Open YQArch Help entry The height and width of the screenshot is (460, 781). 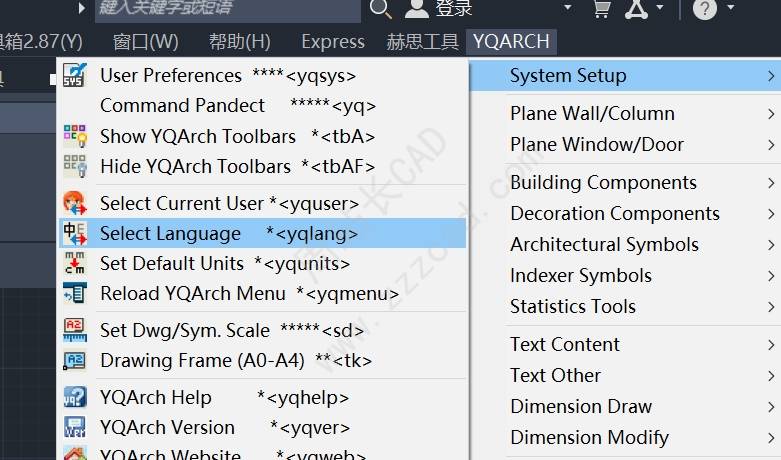[262, 397]
